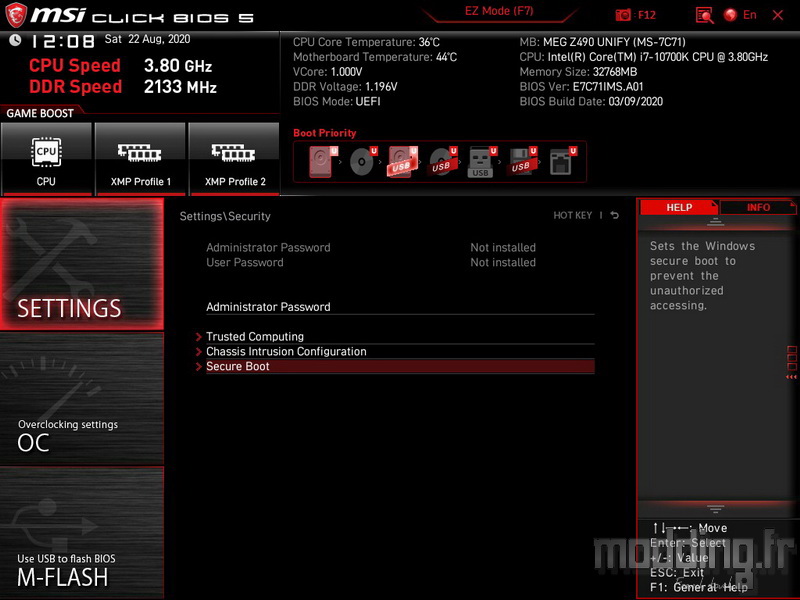
Task: Open the BIOS search magnifier icon
Action: [x=705, y=15]
